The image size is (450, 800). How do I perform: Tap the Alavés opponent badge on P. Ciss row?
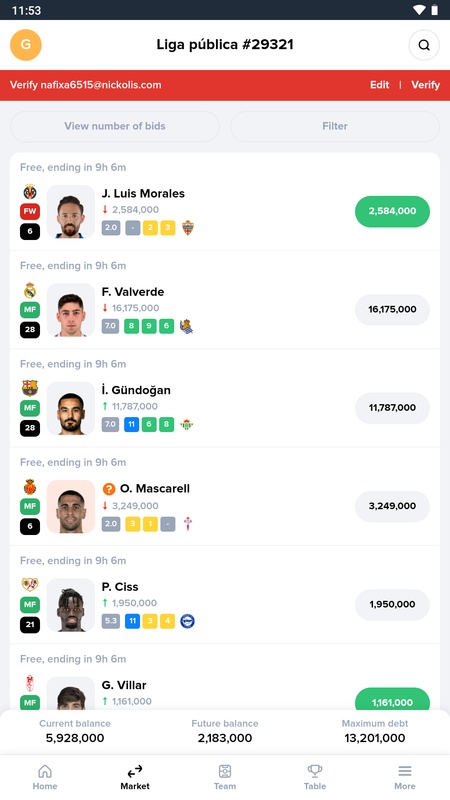(187, 621)
